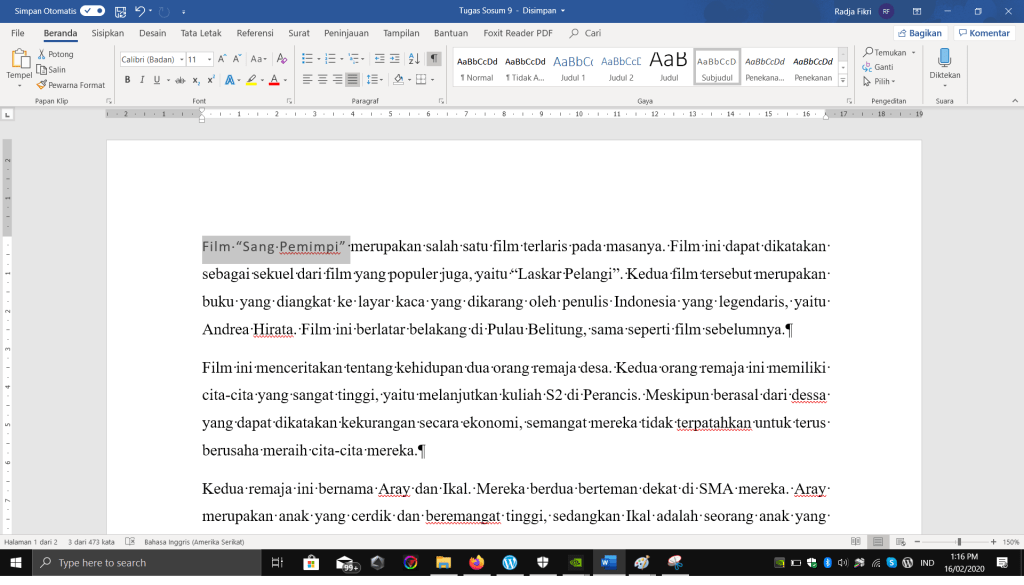Click the bullet list icon

(308, 59)
